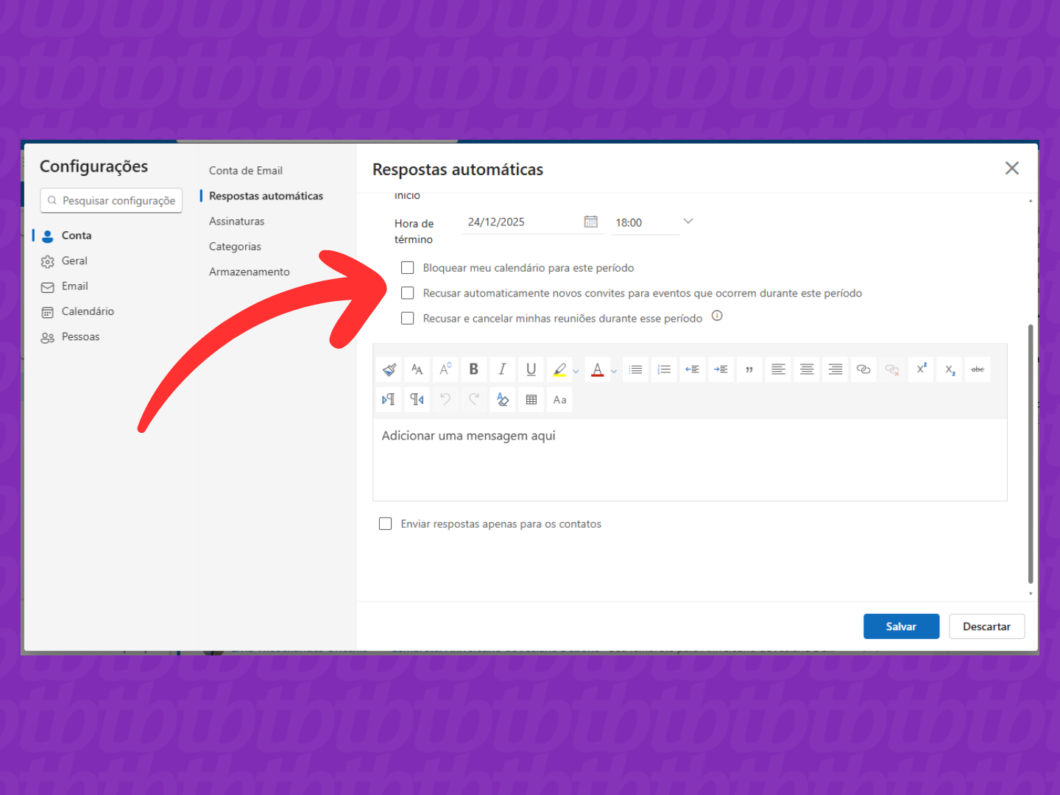The width and height of the screenshot is (1060, 795).
Task: Check 'Bloquear meu calendário para este período'
Action: click(408, 268)
